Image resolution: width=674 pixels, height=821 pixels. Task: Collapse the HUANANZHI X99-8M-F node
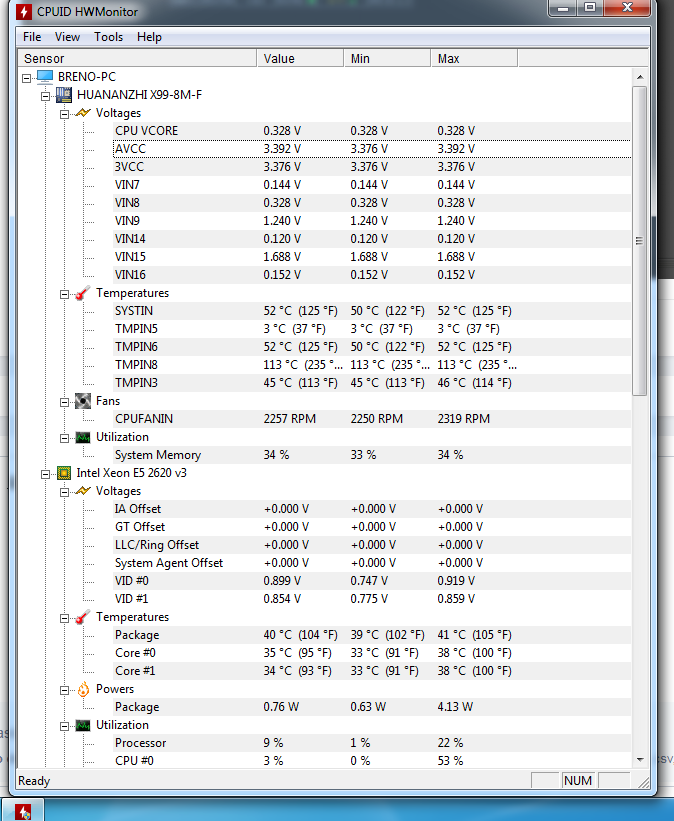pyautogui.click(x=46, y=96)
